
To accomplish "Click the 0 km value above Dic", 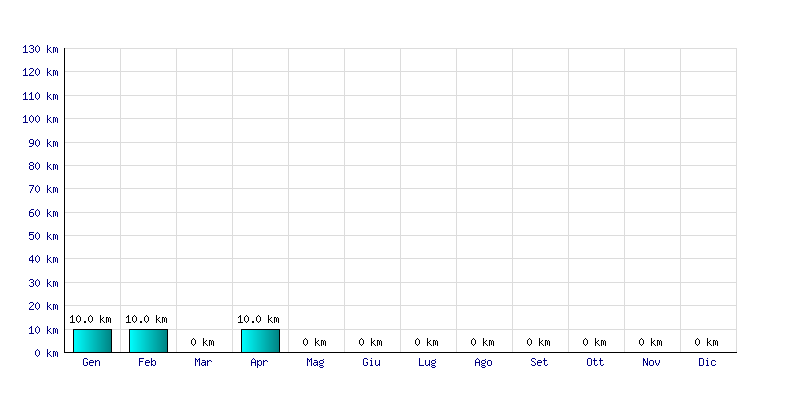I will 706,342.
